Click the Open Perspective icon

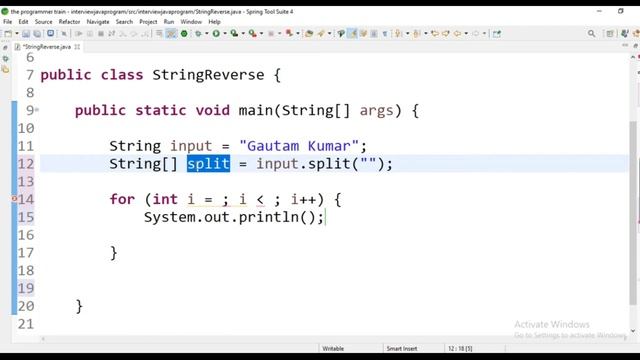[x=610, y=33]
